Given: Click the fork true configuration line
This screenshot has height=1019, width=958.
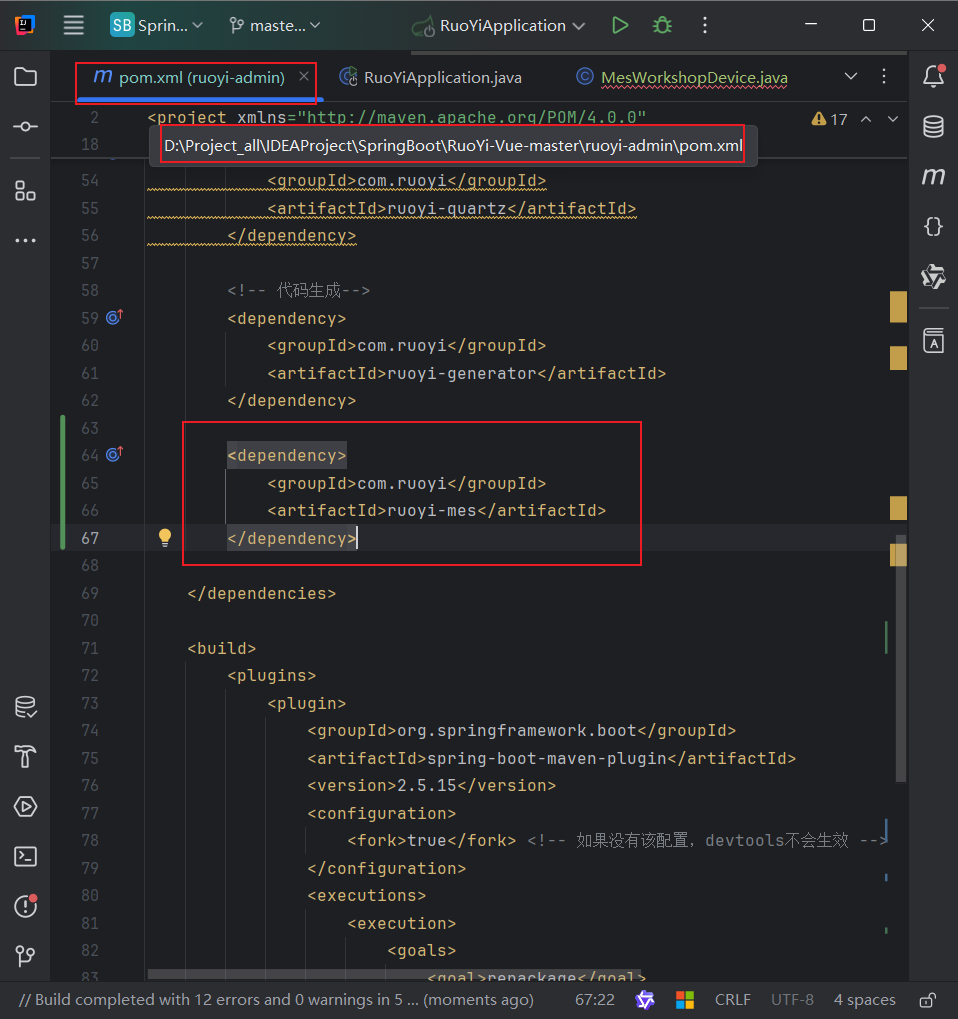Looking at the screenshot, I should click(x=432, y=840).
